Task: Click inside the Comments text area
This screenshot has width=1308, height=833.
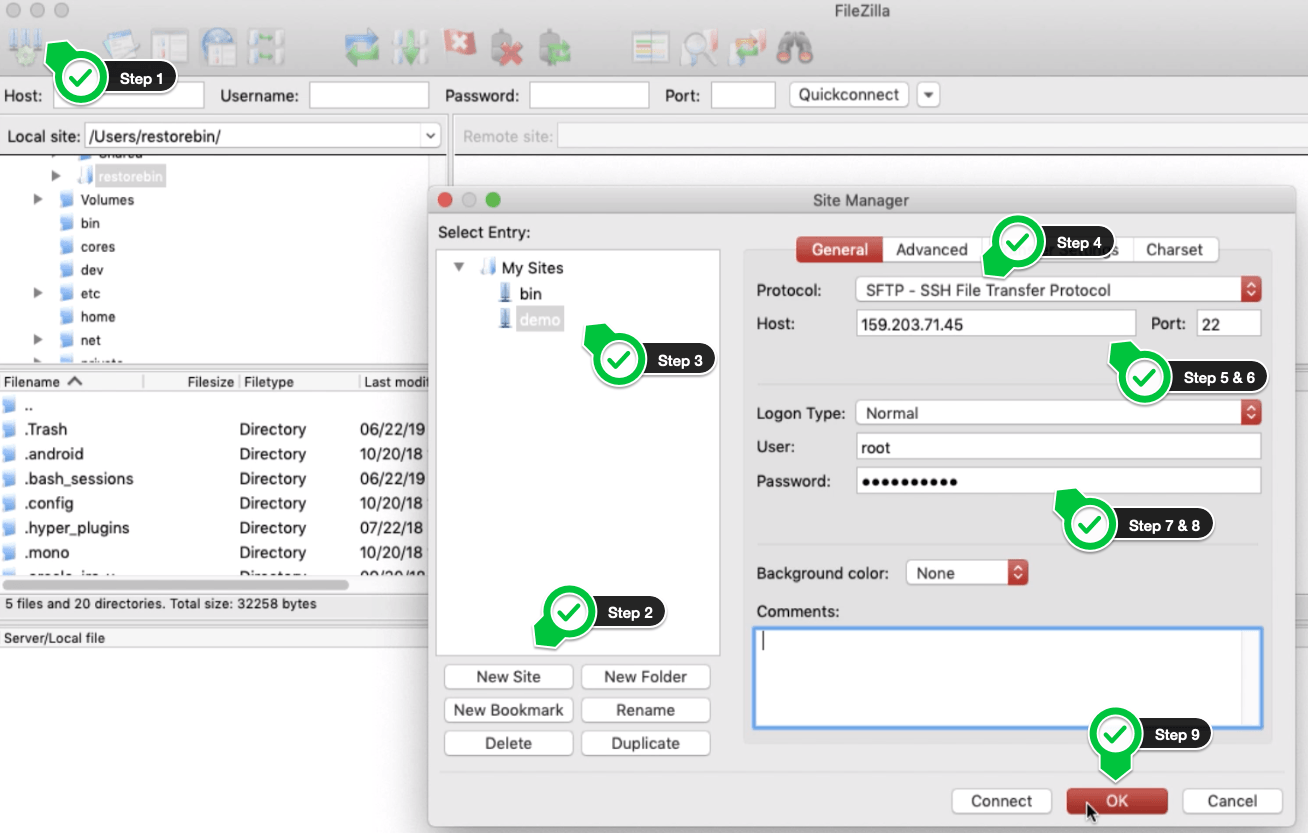Action: (1007, 677)
